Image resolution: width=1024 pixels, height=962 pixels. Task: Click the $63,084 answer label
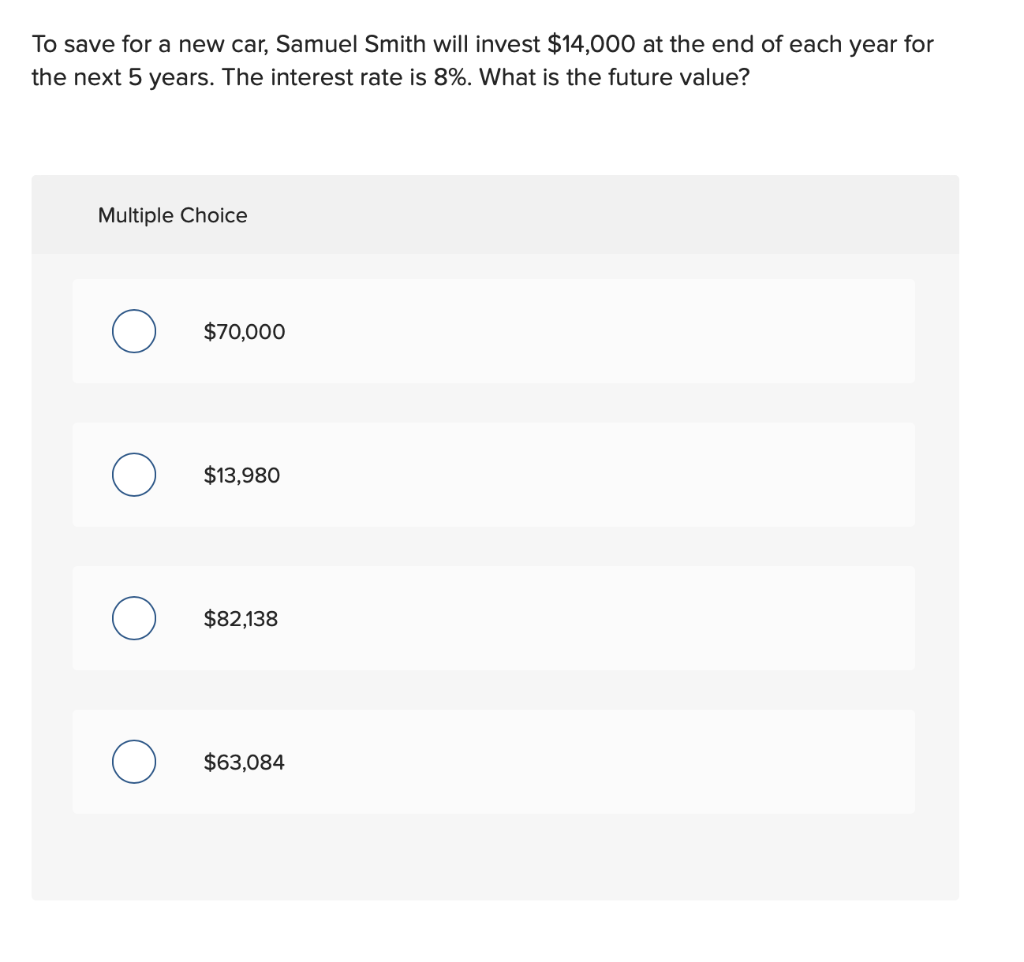coord(244,762)
